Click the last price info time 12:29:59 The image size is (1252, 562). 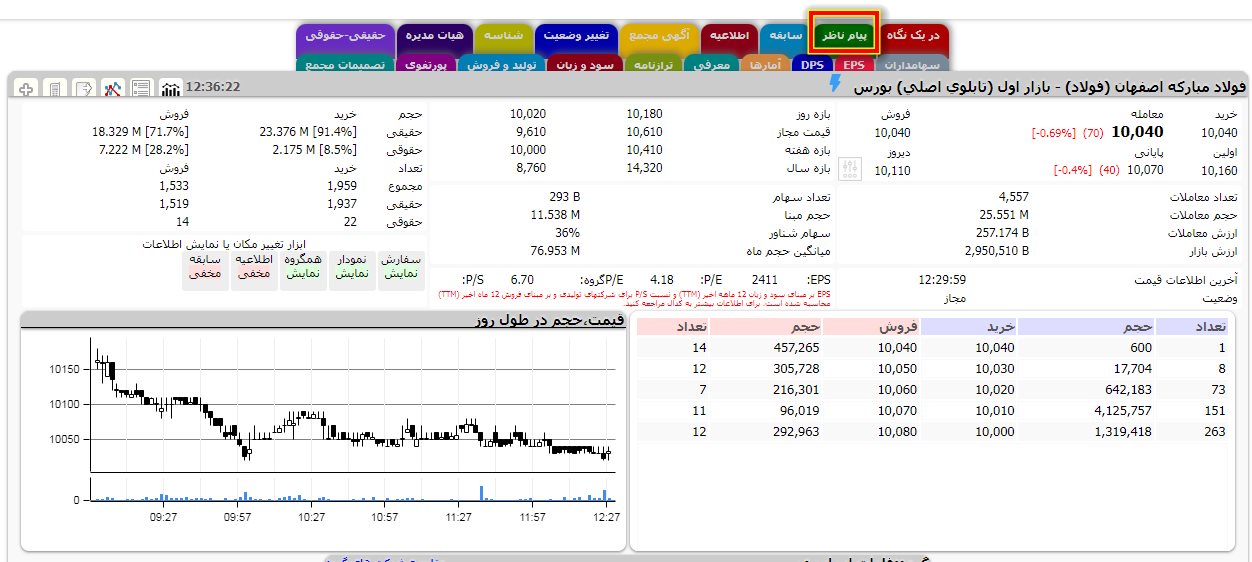tap(942, 280)
